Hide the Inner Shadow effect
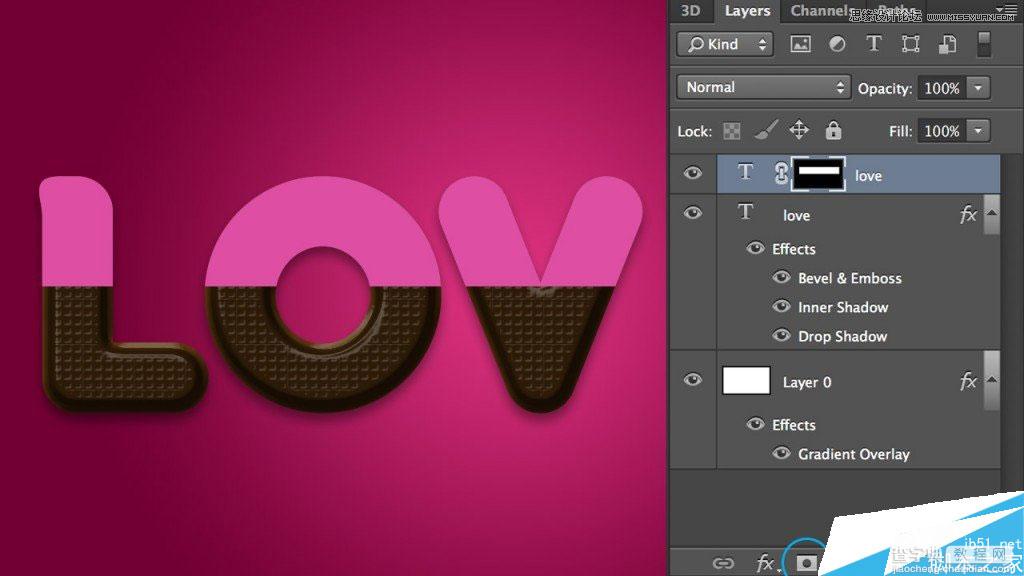Screen dimensions: 1024x576 [782, 306]
